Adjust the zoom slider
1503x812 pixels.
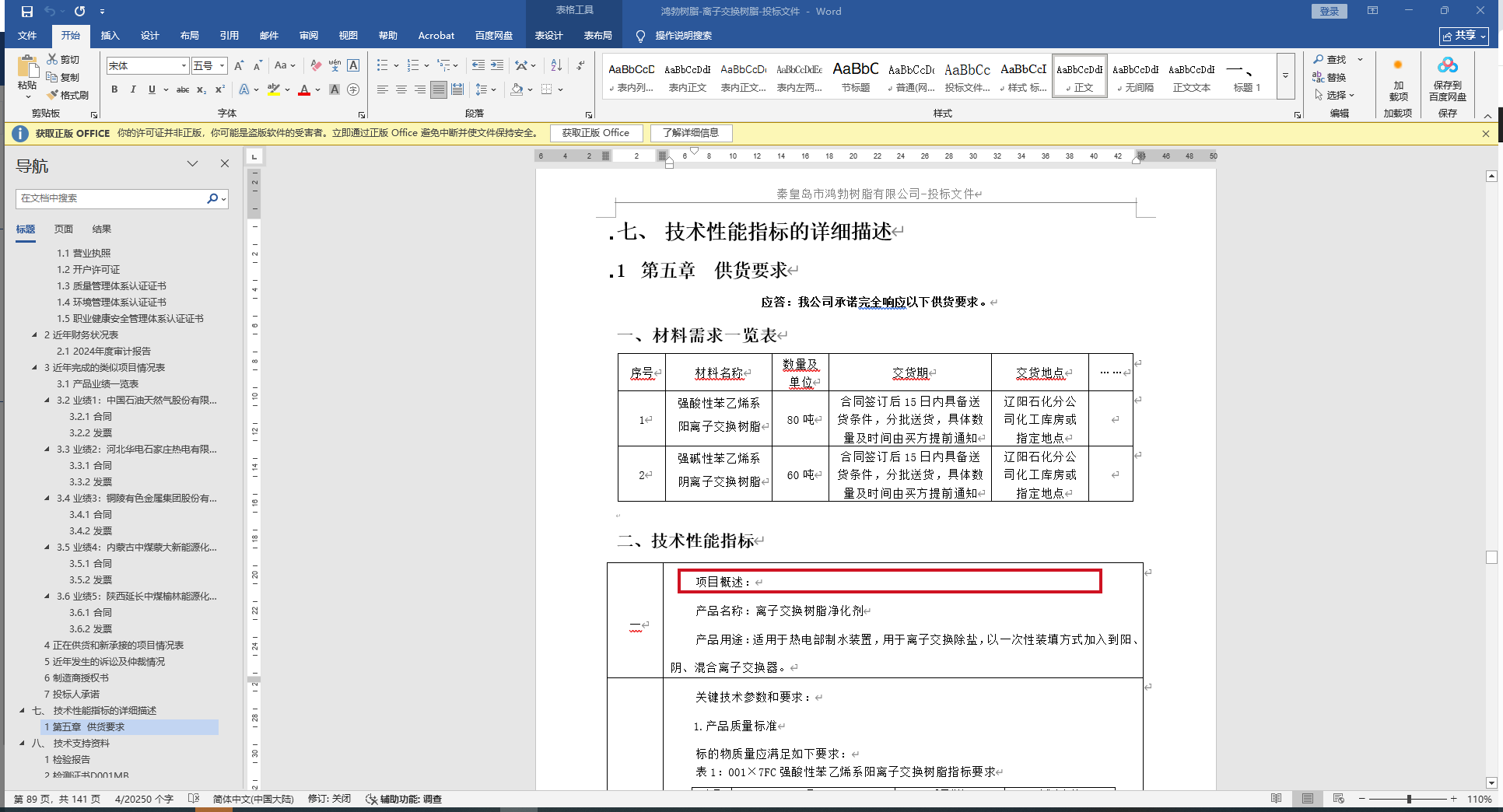pyautogui.click(x=1409, y=799)
